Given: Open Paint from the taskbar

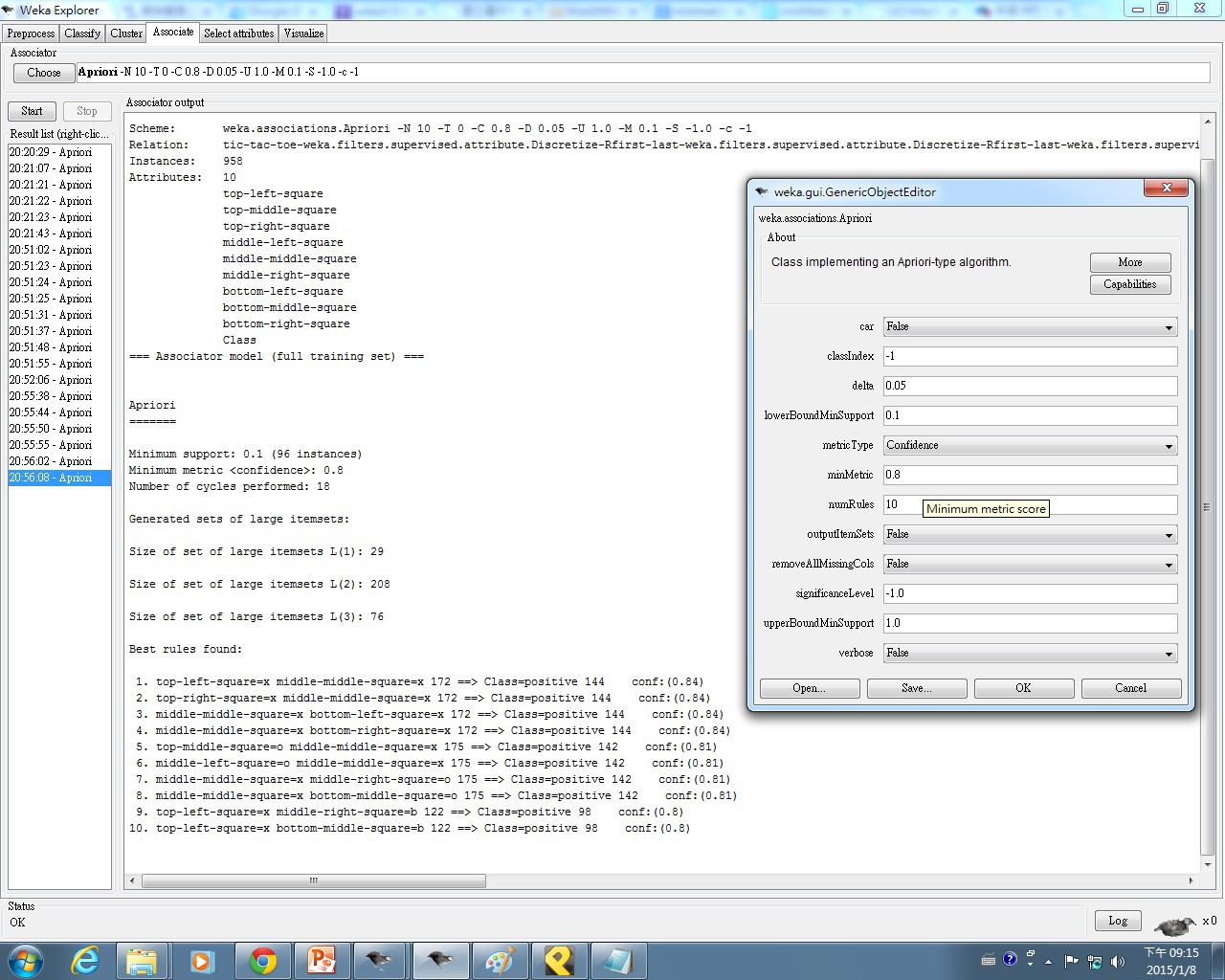Looking at the screenshot, I should point(499,960).
